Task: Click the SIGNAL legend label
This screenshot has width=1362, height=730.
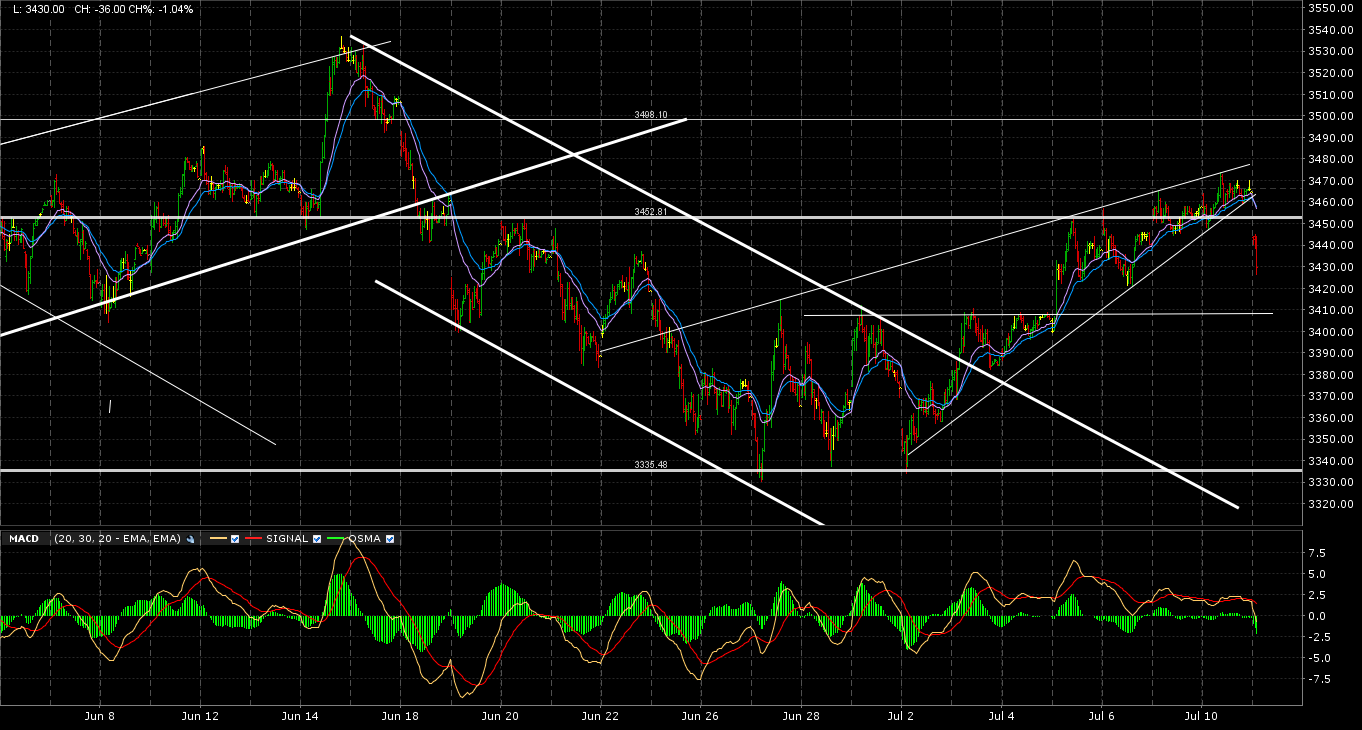Action: 288,539
